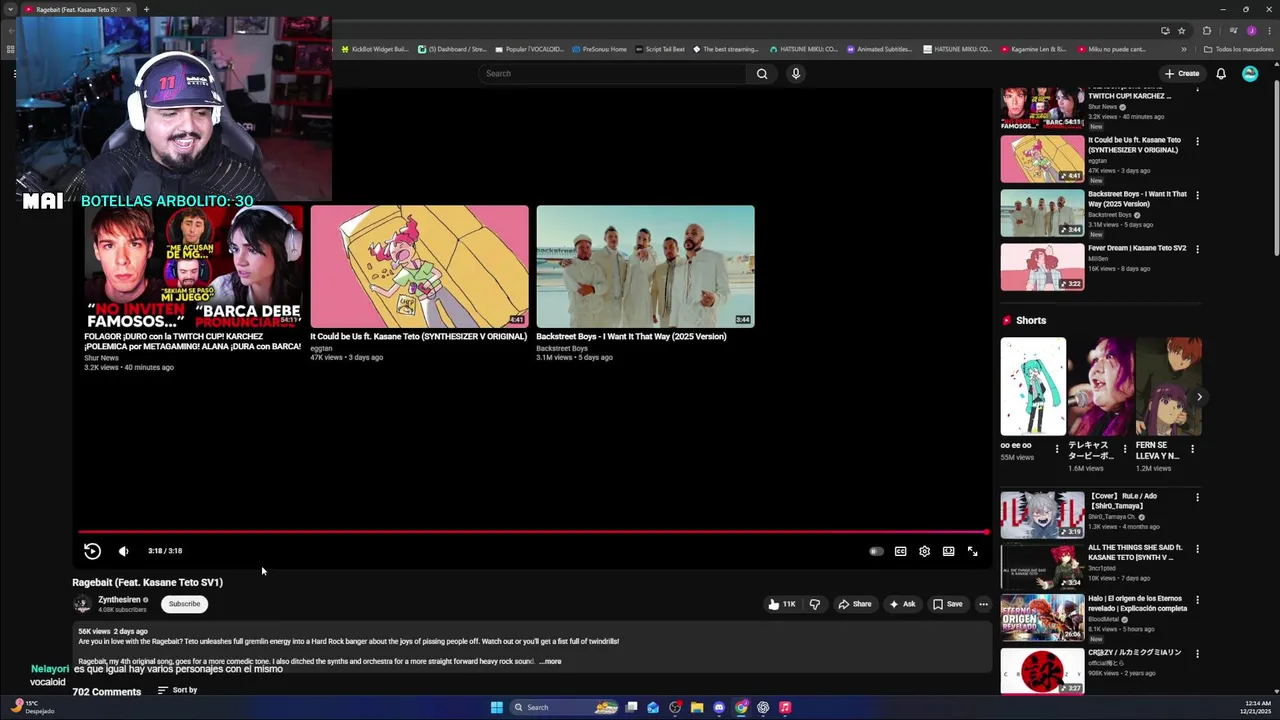Image resolution: width=1280 pixels, height=720 pixels.
Task: Open more actions menu under the video
Action: pos(983,604)
